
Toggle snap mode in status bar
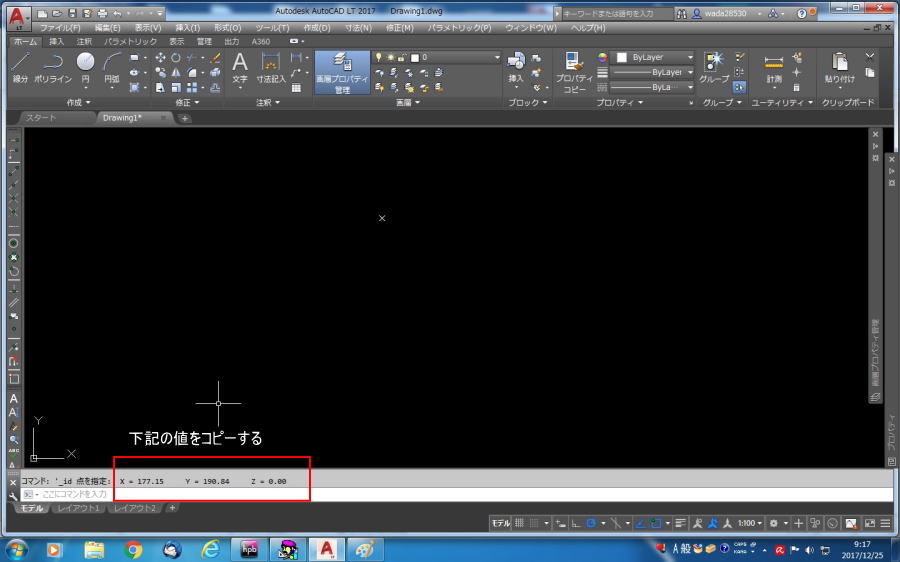point(534,523)
